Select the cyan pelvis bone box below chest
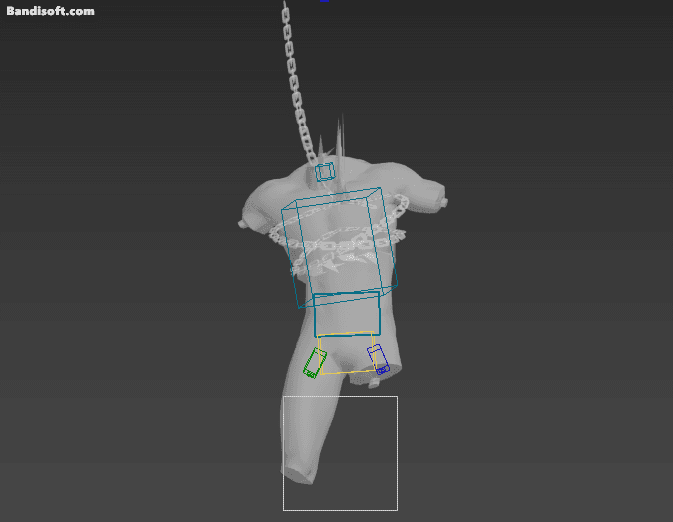The width and height of the screenshot is (673, 522). click(x=347, y=314)
